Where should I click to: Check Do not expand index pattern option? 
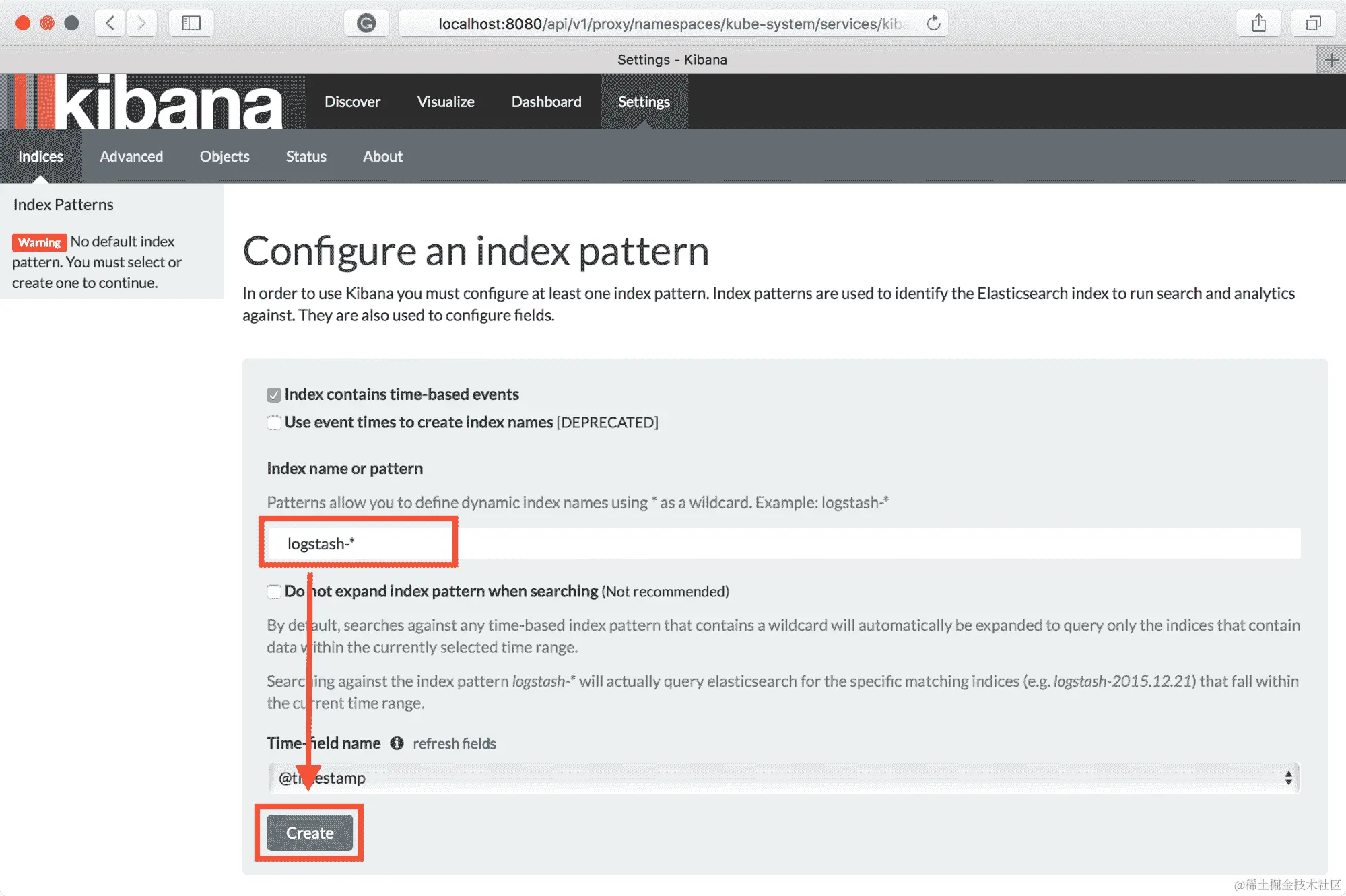[274, 592]
